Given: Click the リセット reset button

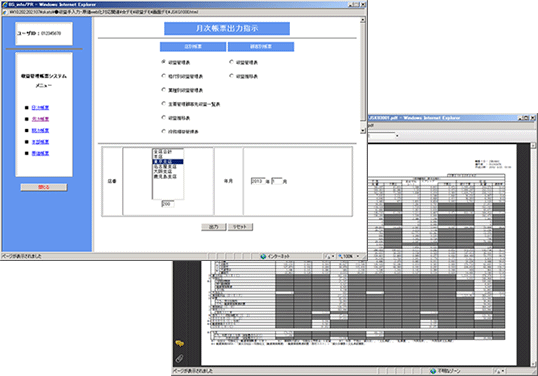Looking at the screenshot, I should (240, 227).
